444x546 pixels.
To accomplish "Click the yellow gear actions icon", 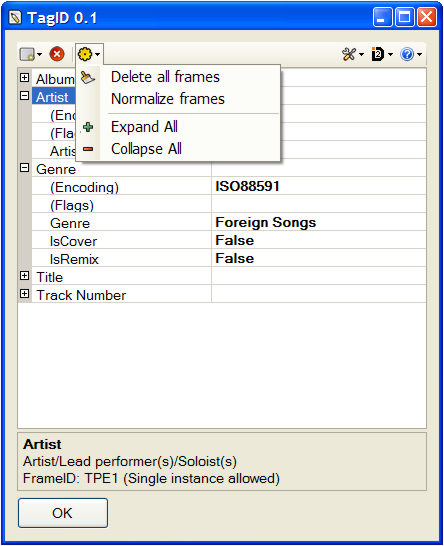I will pyautogui.click(x=85, y=54).
